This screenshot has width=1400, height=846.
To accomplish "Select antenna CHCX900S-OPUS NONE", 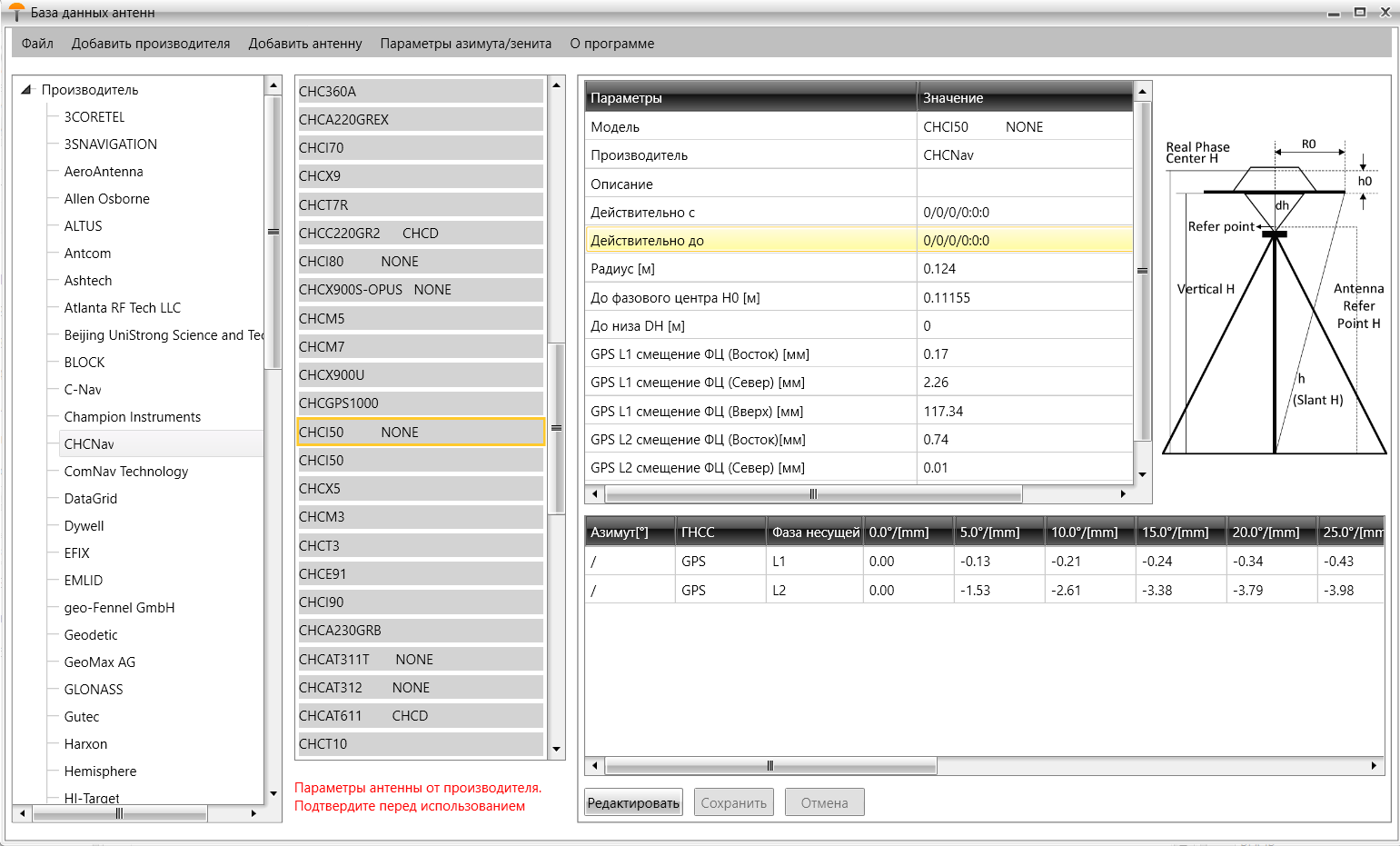I will pyautogui.click(x=421, y=289).
